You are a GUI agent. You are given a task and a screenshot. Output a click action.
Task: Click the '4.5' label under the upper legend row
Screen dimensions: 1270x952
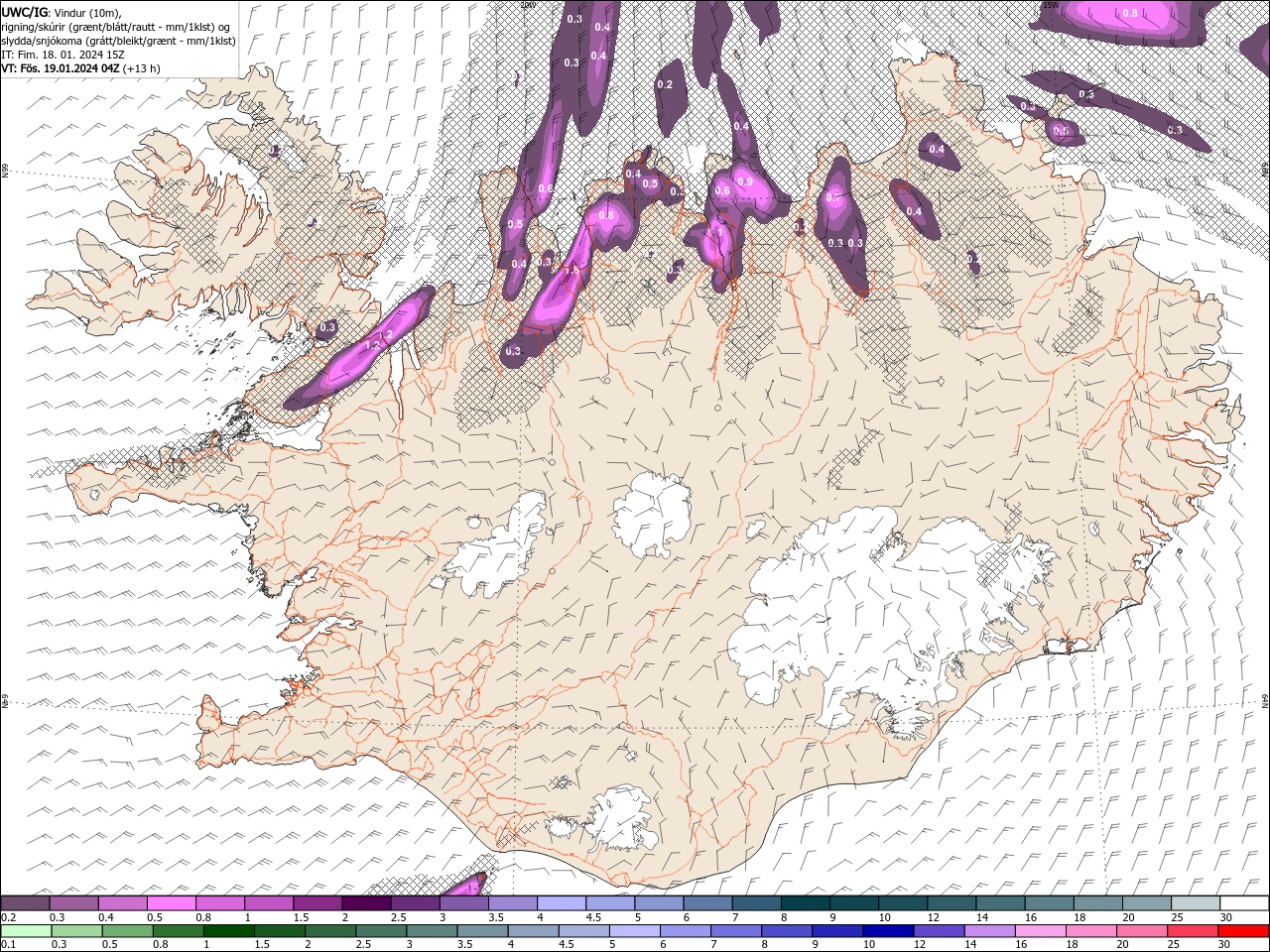pos(593,917)
